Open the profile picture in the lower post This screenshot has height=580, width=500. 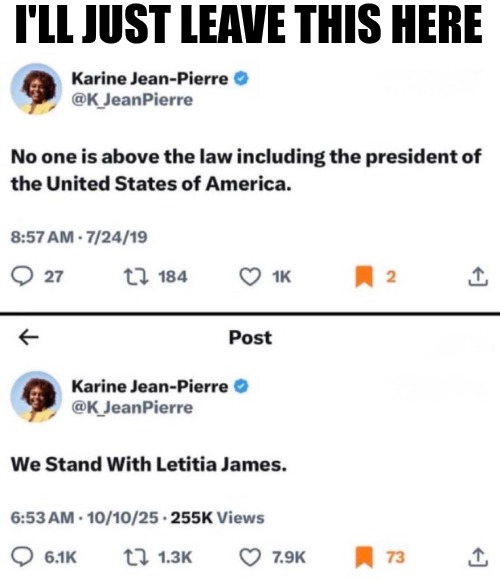tap(36, 397)
